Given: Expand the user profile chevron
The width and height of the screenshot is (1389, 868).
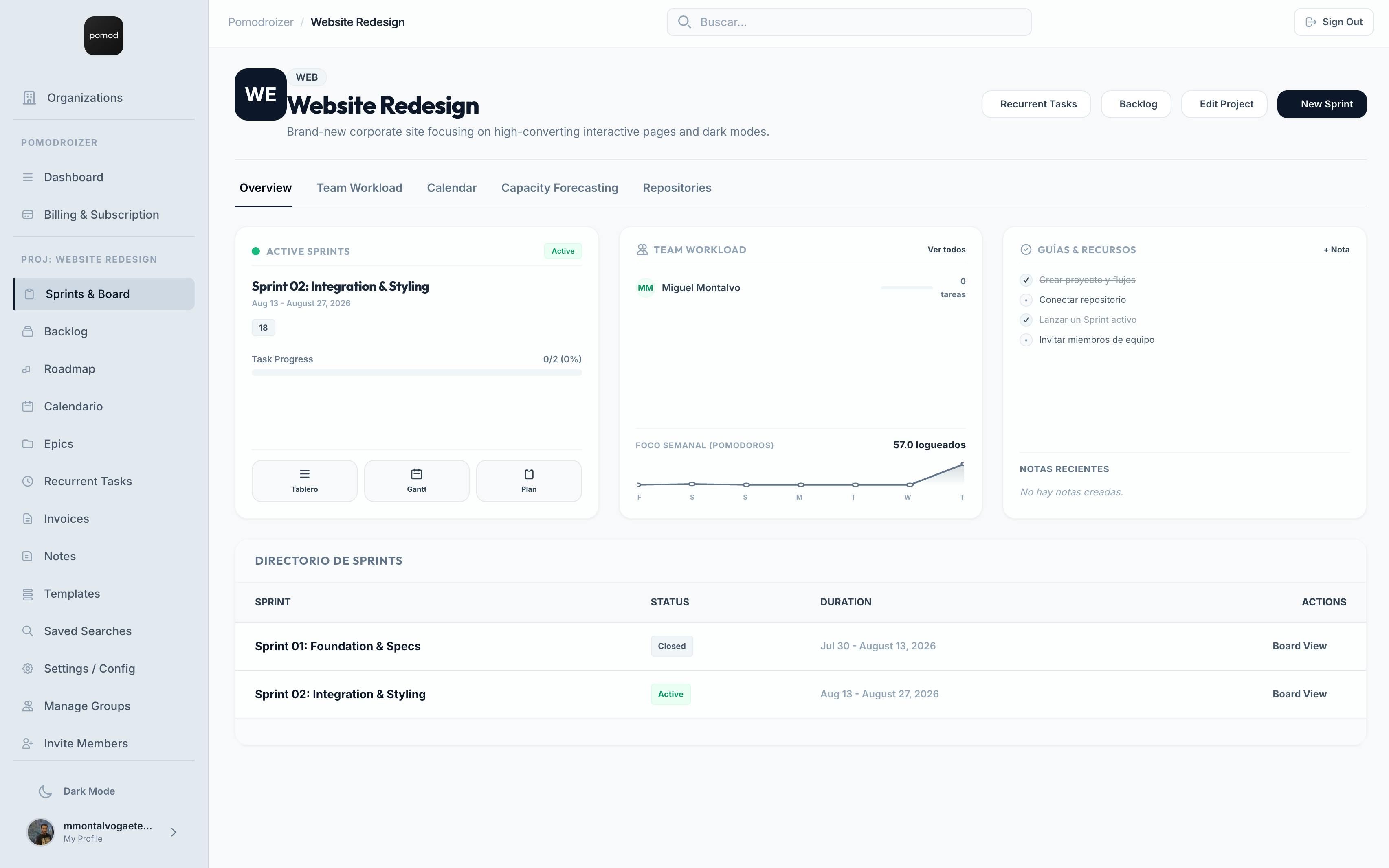Looking at the screenshot, I should pyautogui.click(x=174, y=832).
